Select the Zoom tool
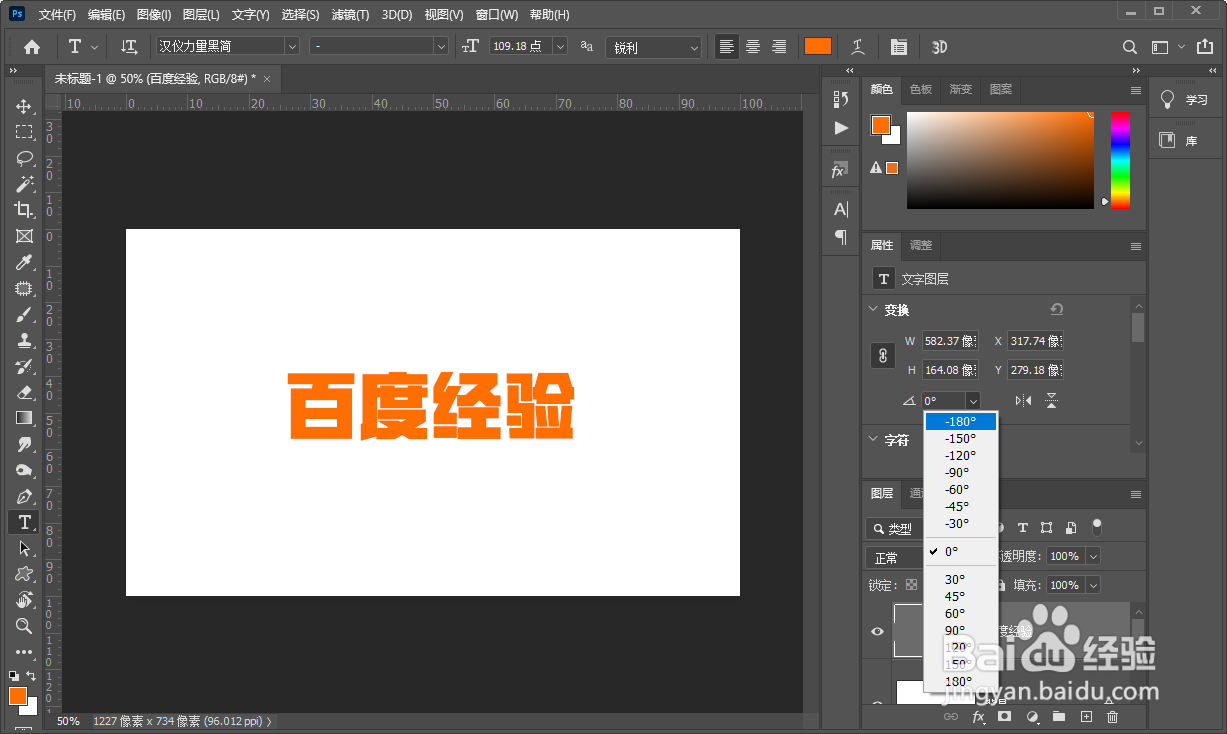Screen dimensions: 1227x734 tap(24, 626)
